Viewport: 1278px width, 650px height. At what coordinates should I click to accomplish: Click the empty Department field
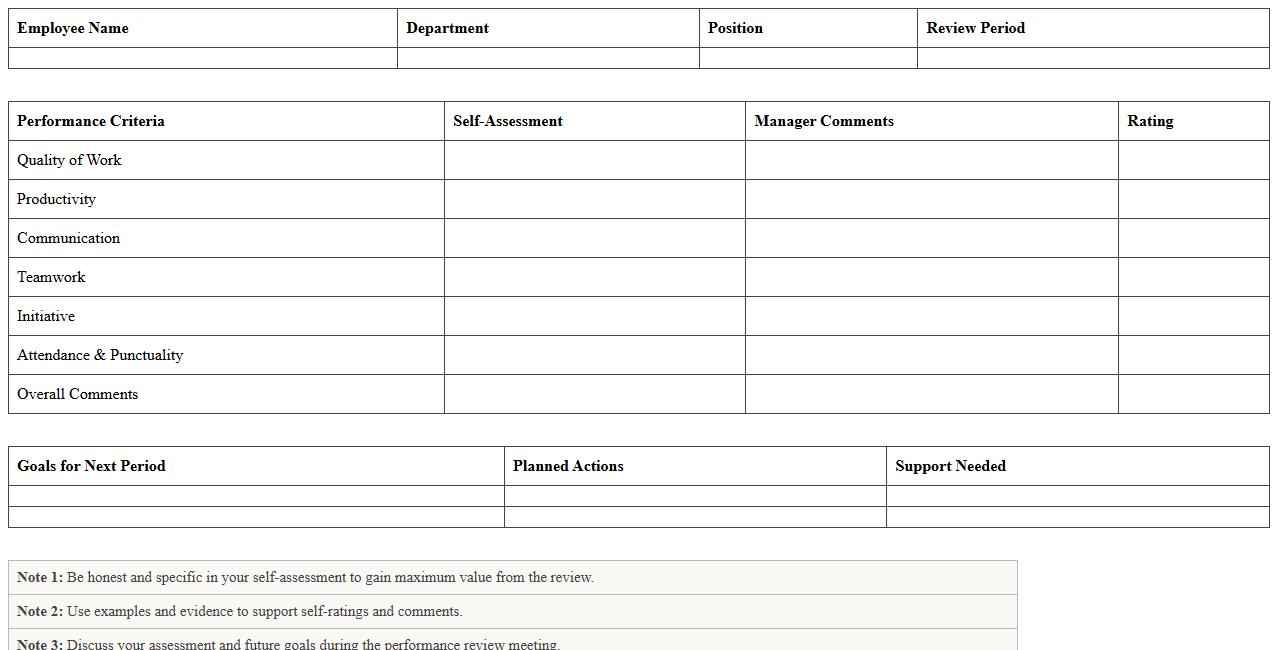point(548,58)
